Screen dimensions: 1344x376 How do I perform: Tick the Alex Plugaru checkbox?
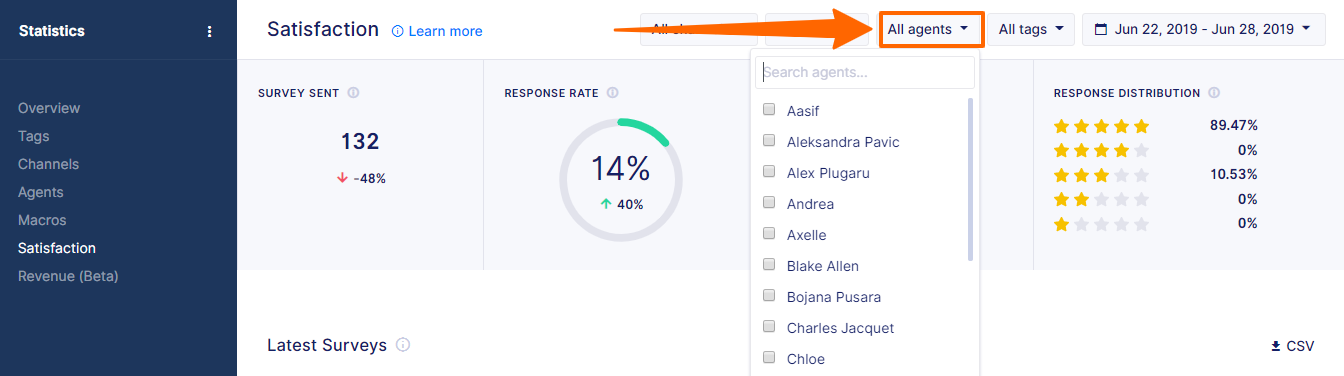click(x=769, y=172)
